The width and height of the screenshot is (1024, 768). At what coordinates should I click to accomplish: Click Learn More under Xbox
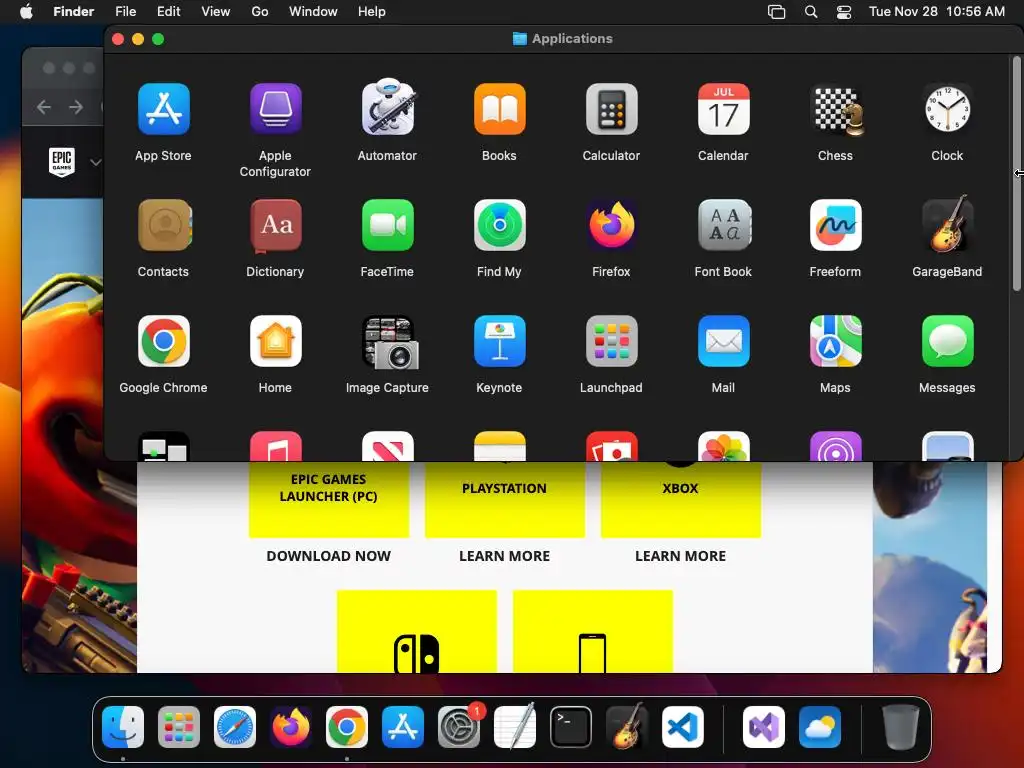click(x=680, y=556)
